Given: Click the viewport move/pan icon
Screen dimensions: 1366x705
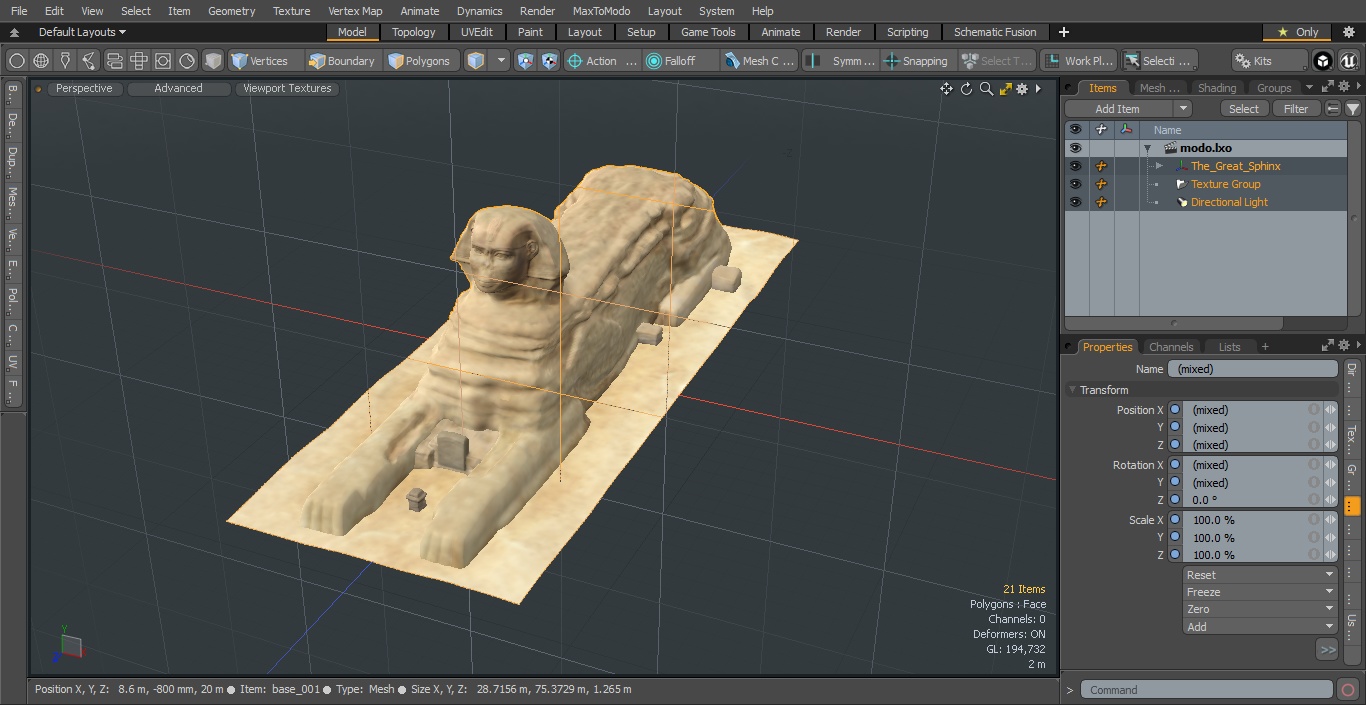Looking at the screenshot, I should (x=946, y=89).
